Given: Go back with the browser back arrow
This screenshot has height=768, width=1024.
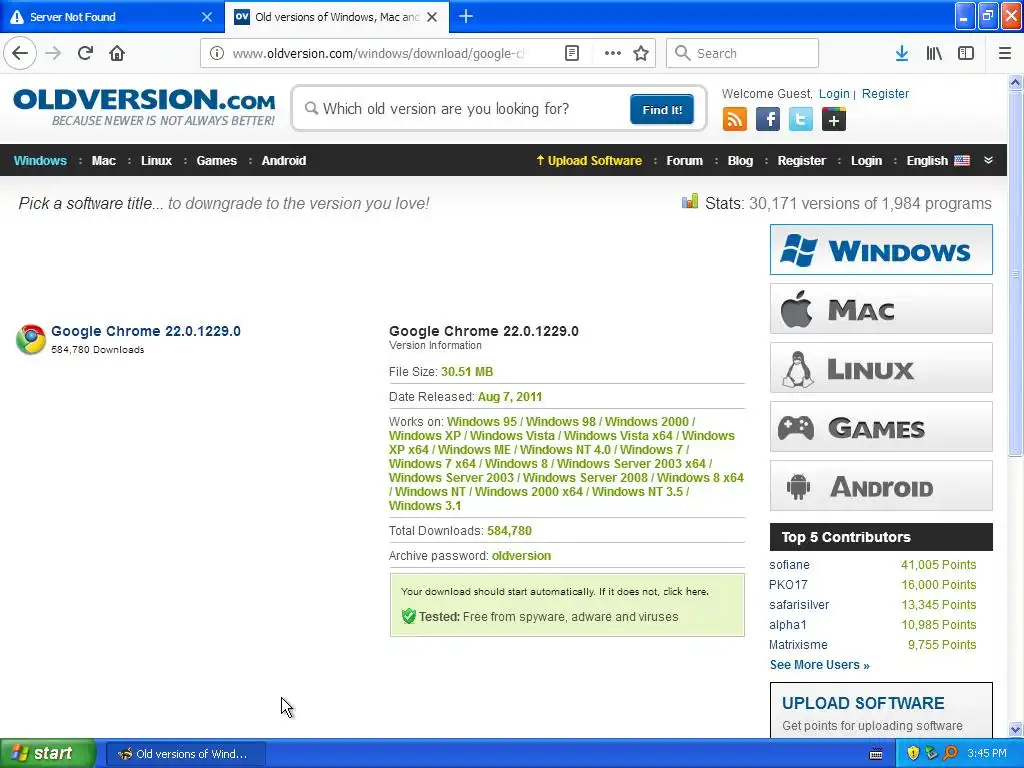Looking at the screenshot, I should 20,53.
